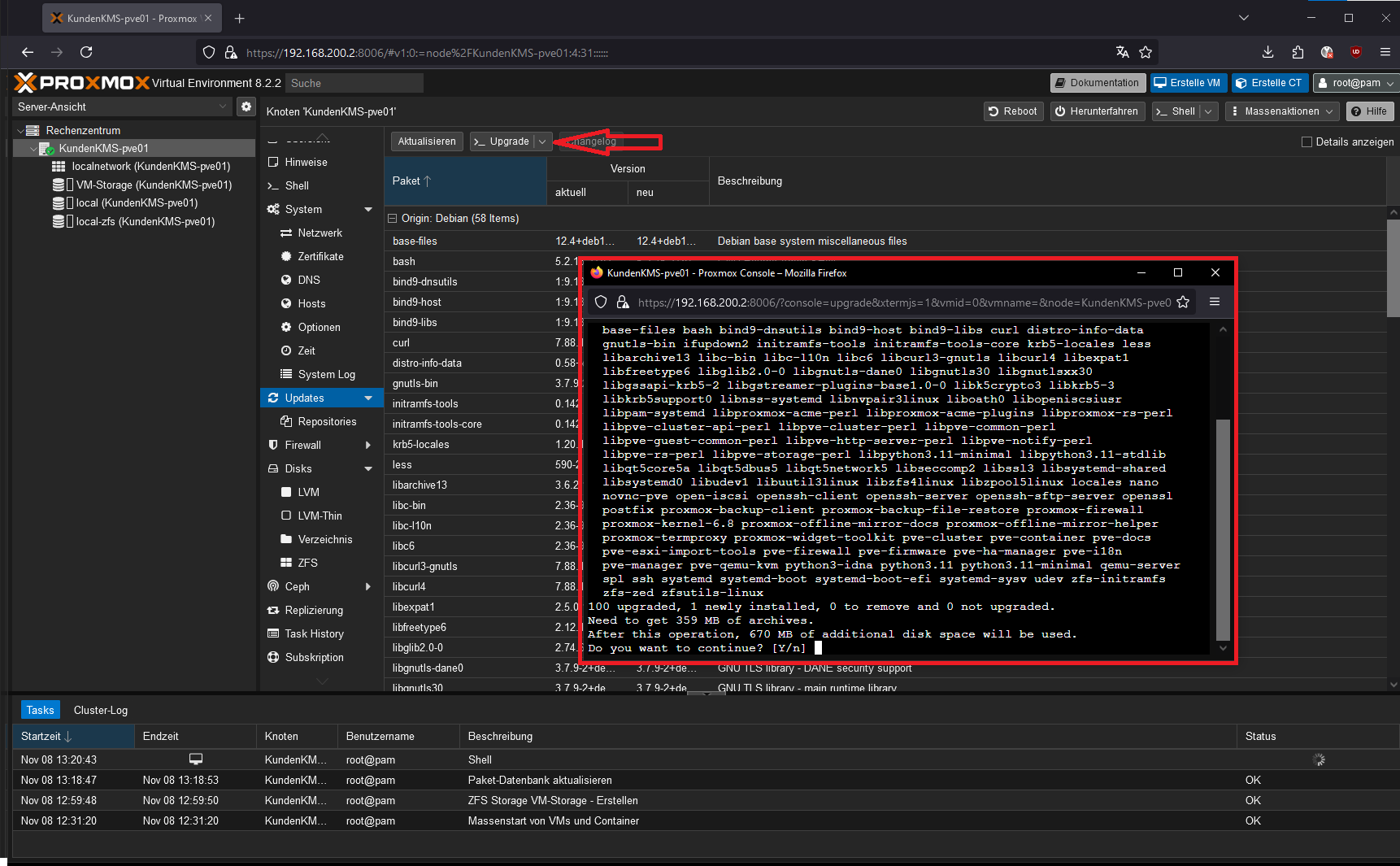Click the translate page icon in address bar
The width and height of the screenshot is (1400, 866).
tap(1123, 52)
